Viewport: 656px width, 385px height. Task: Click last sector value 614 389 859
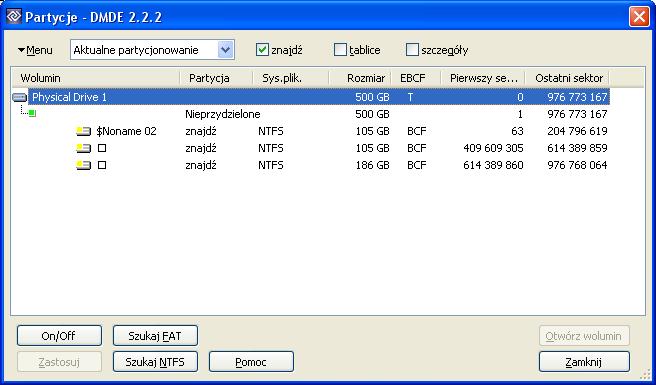click(577, 148)
